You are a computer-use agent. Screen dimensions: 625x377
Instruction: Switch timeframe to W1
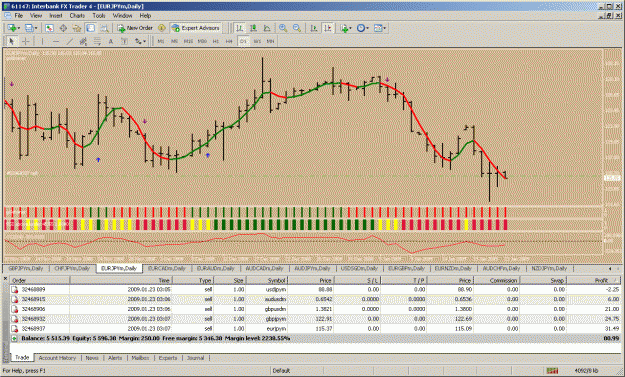tap(257, 41)
